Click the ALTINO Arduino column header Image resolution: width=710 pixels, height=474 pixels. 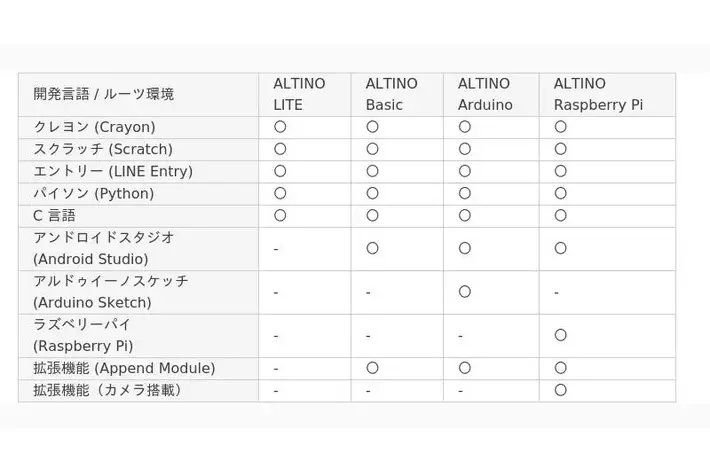(x=485, y=94)
